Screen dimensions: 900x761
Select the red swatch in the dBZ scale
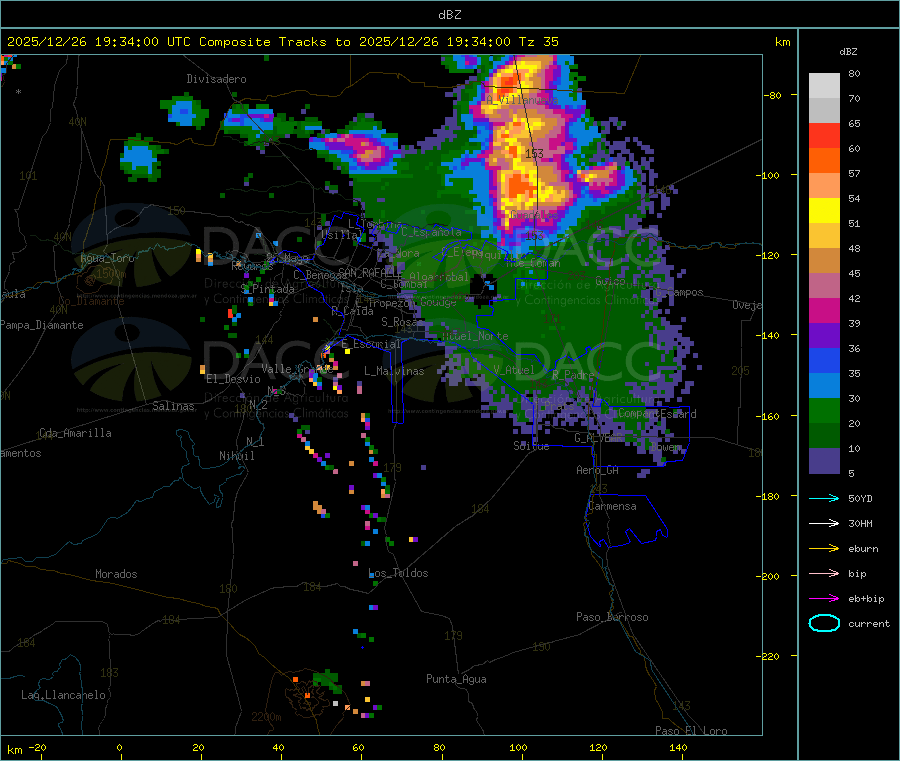click(824, 135)
